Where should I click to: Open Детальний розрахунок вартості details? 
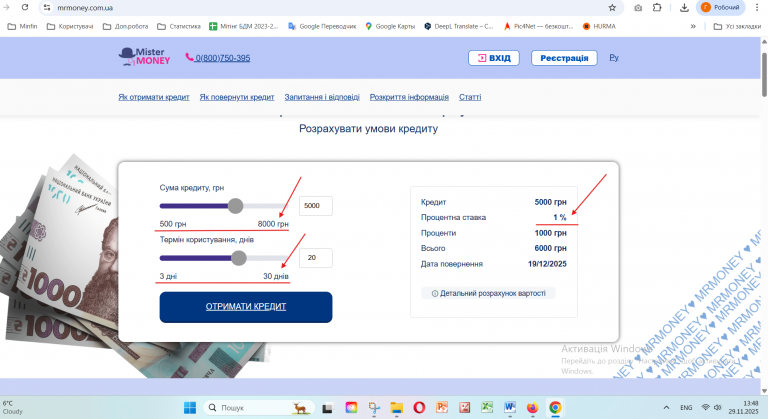click(x=488, y=294)
